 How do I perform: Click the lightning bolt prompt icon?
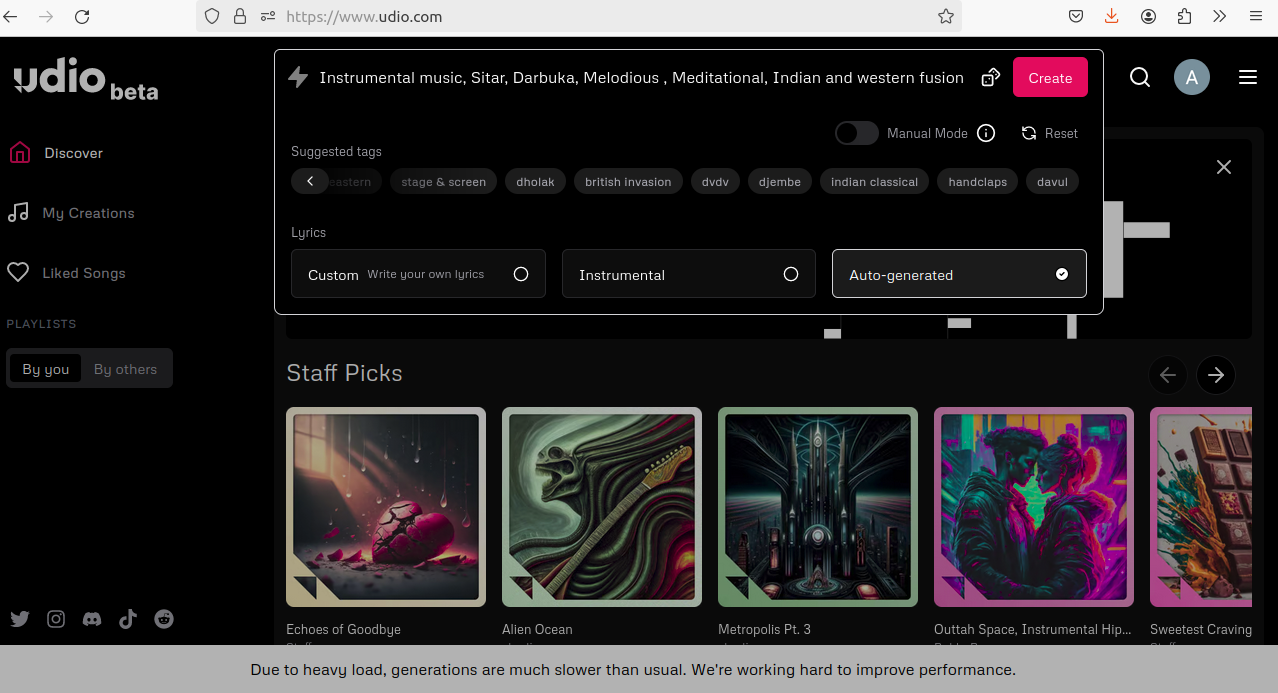click(x=298, y=77)
